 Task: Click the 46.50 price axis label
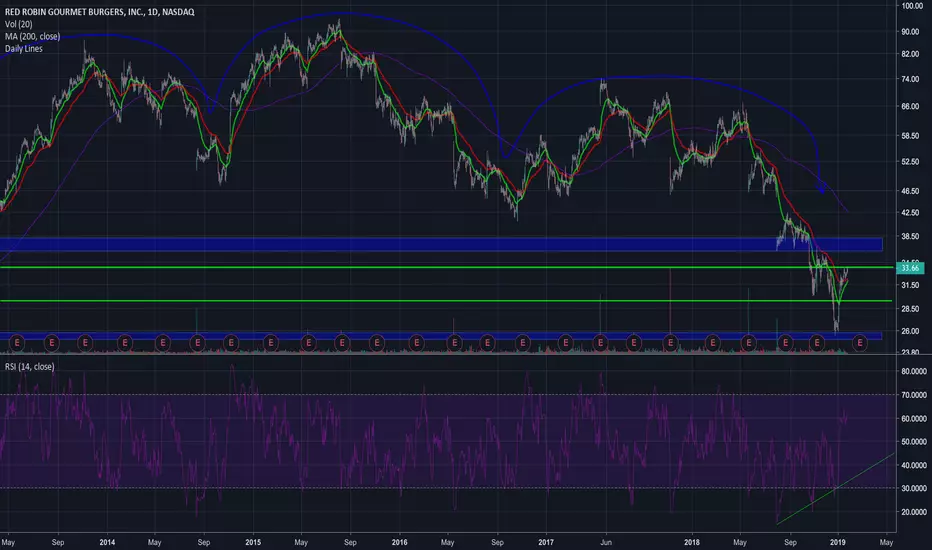910,191
